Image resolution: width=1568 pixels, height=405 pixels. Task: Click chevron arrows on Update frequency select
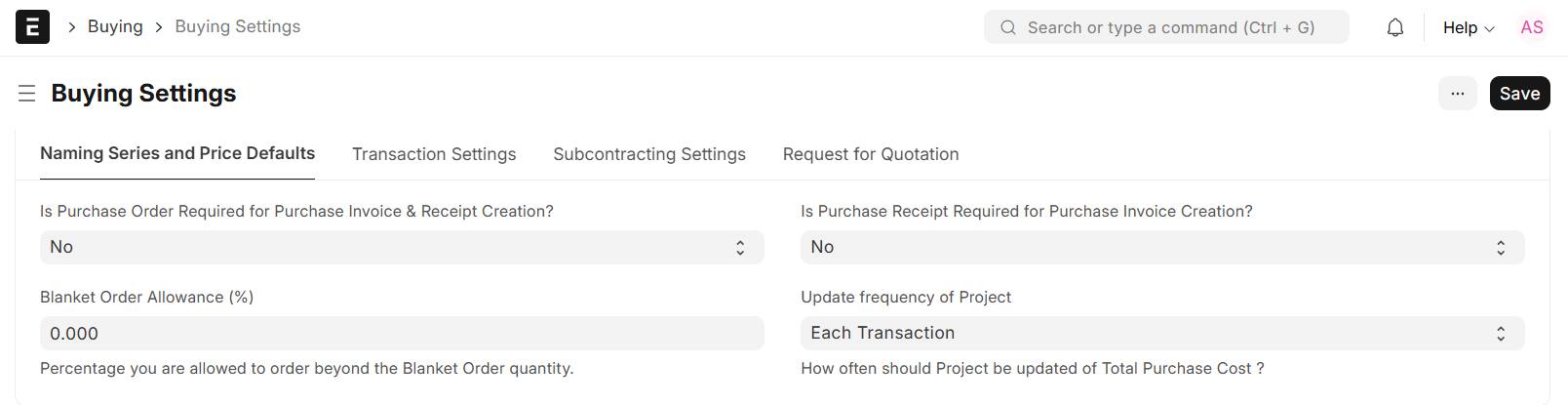1501,334
